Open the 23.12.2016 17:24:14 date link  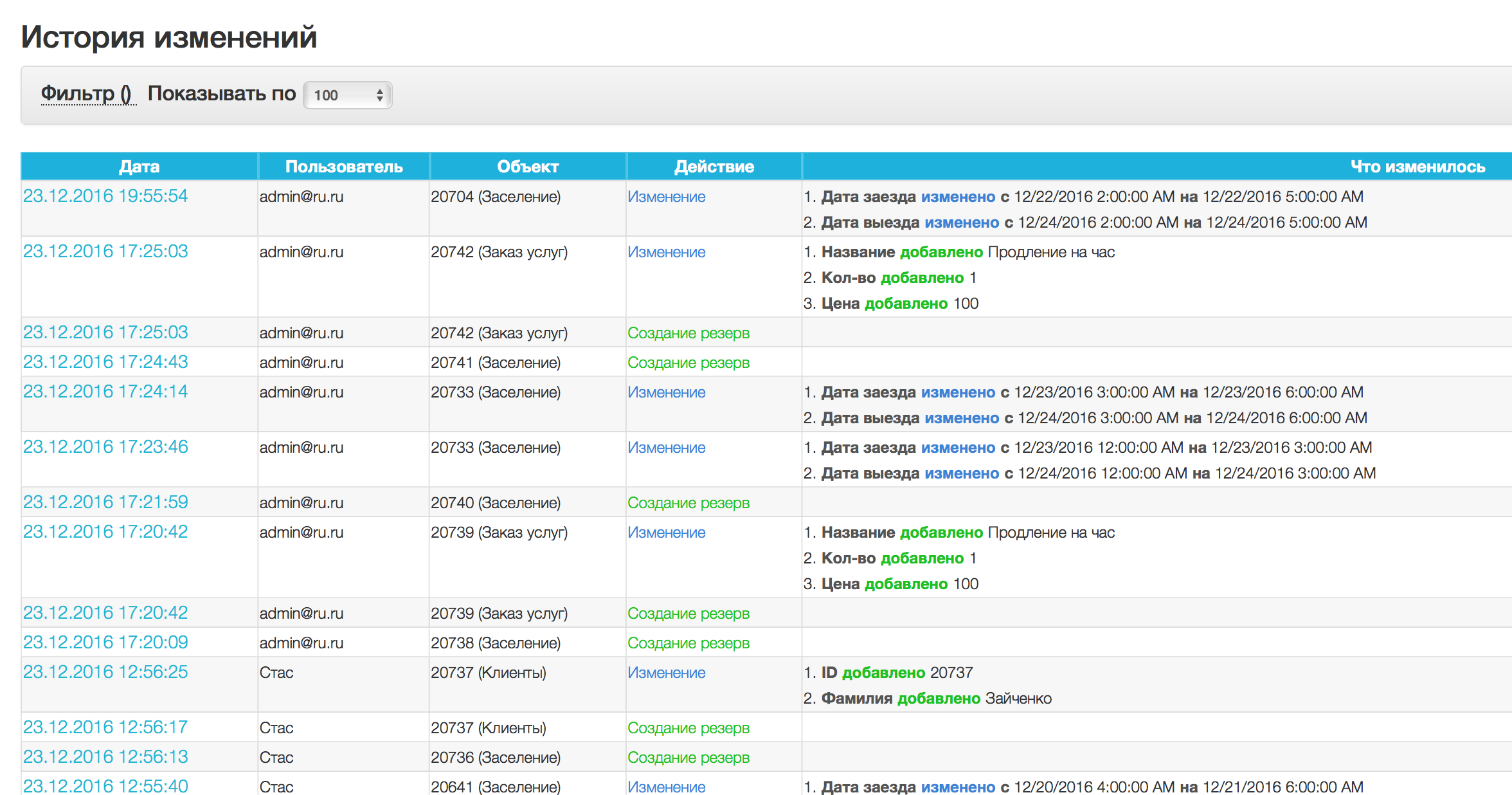(105, 392)
